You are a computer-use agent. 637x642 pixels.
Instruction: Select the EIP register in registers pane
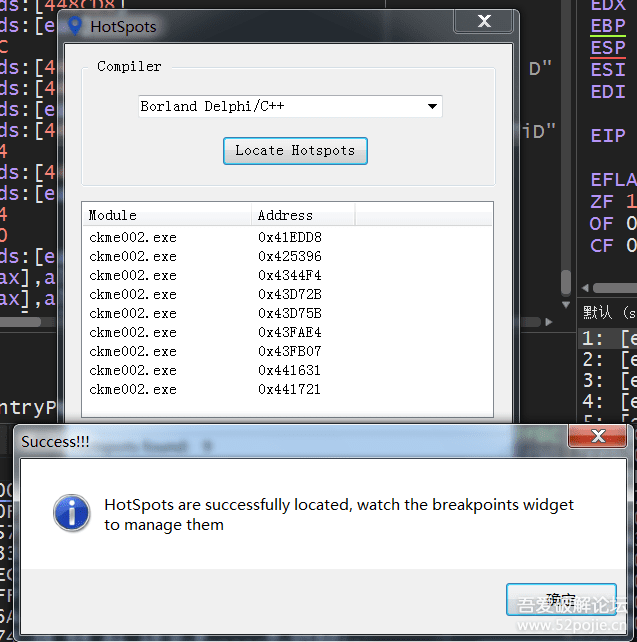click(x=608, y=136)
